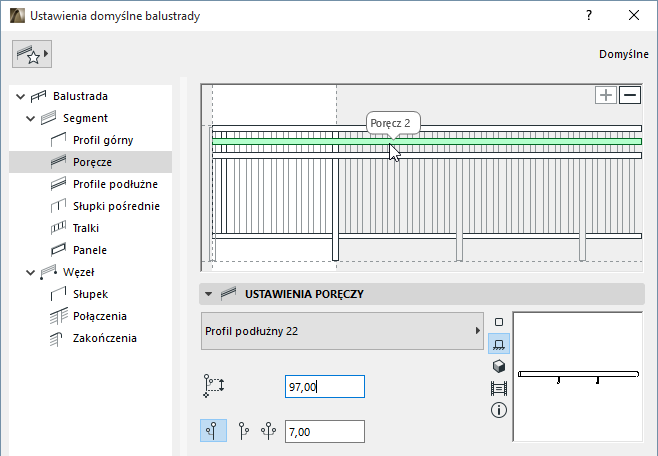The width and height of the screenshot is (658, 456).
Task: Open Profil górny settings
Action: [x=103, y=140]
